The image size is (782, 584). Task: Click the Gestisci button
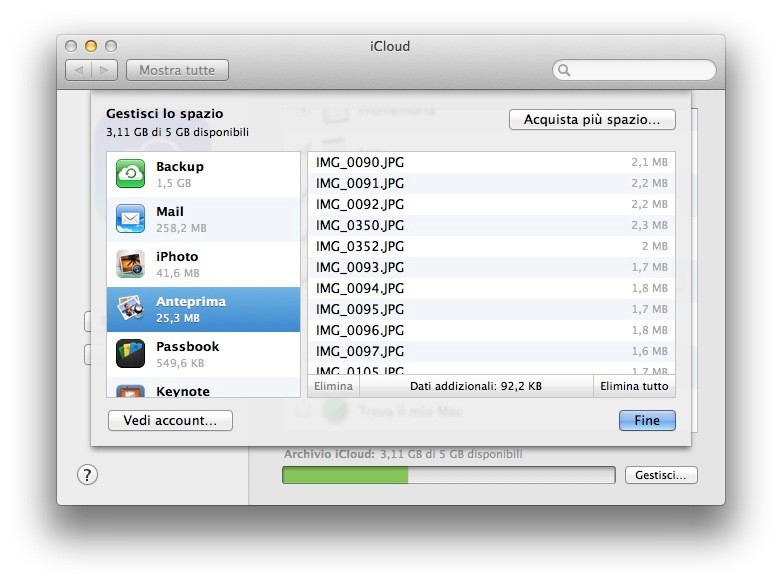(x=661, y=475)
